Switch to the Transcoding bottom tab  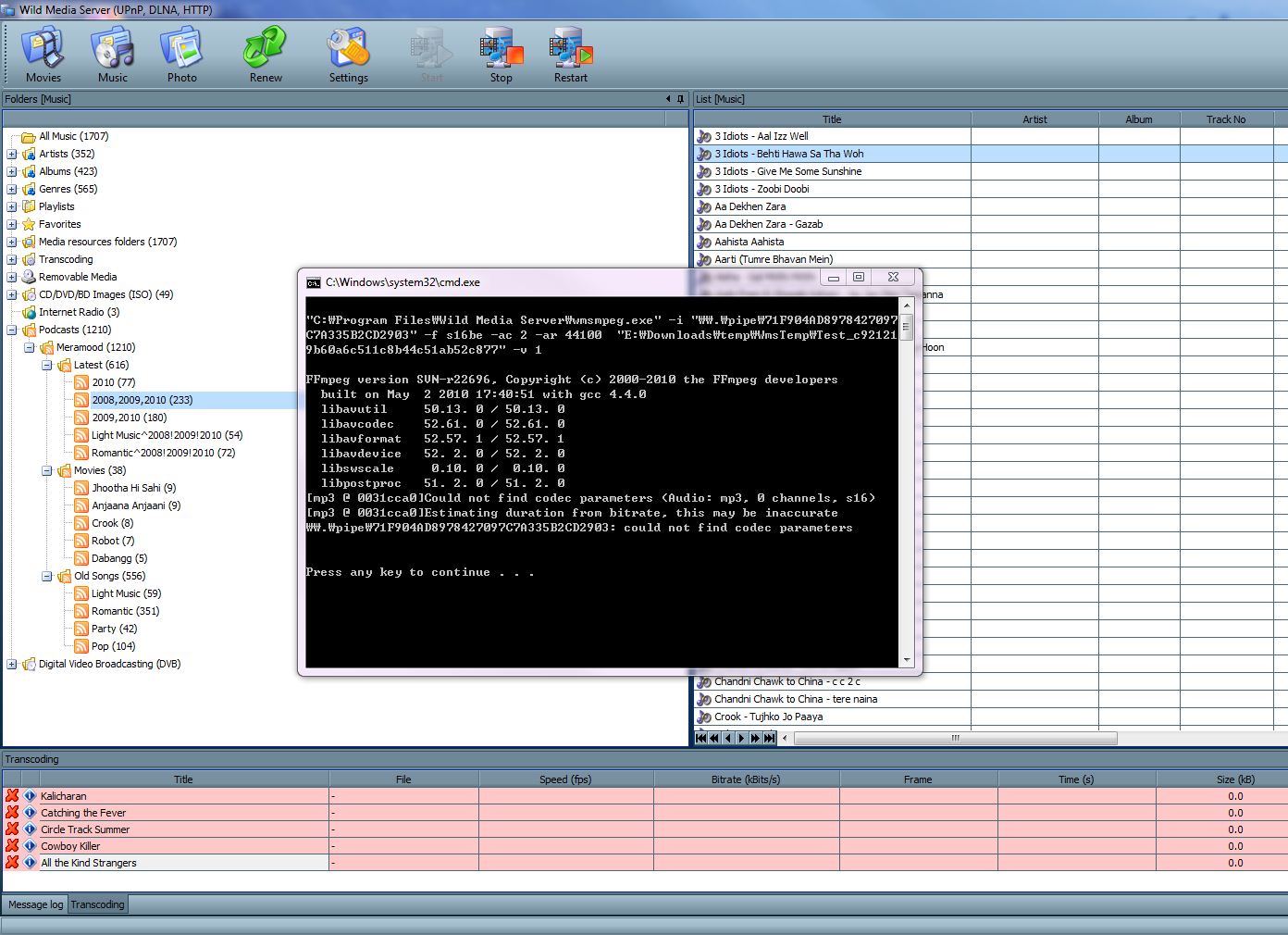tap(98, 904)
